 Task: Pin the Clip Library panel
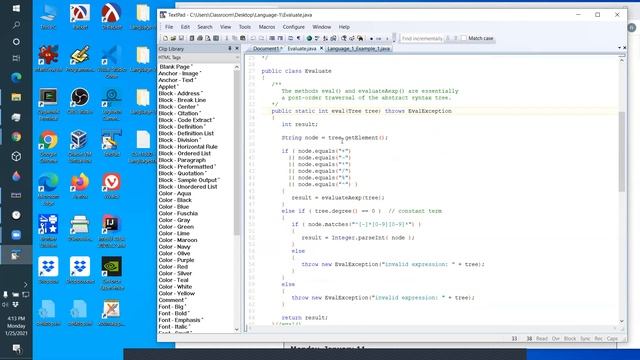coord(230,49)
